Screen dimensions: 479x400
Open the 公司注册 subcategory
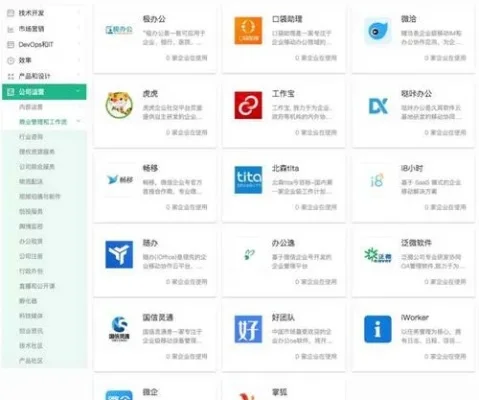click(31, 256)
